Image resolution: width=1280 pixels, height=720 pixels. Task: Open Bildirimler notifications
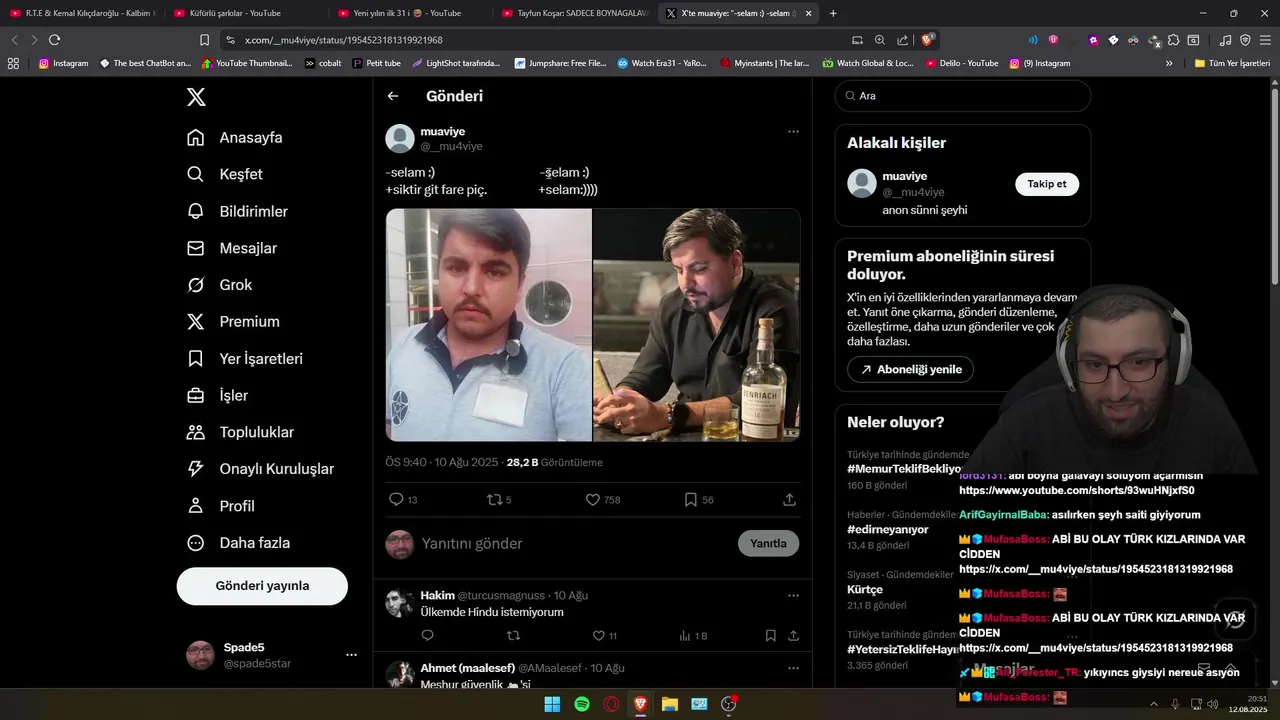coord(237,211)
